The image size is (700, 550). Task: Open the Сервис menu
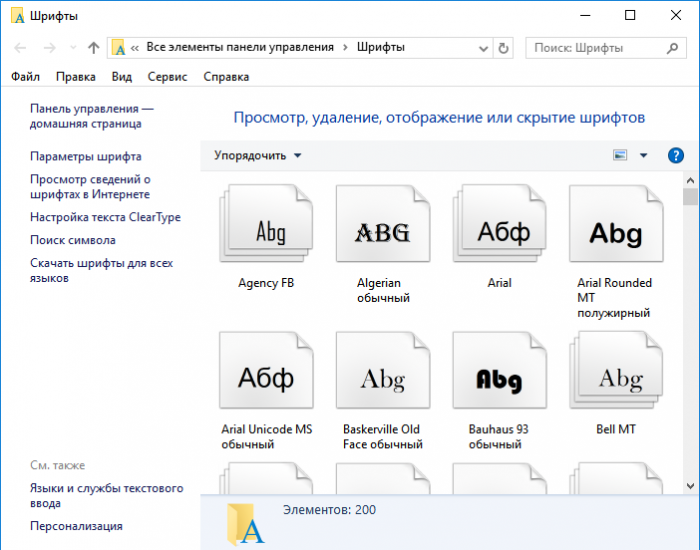(x=167, y=76)
